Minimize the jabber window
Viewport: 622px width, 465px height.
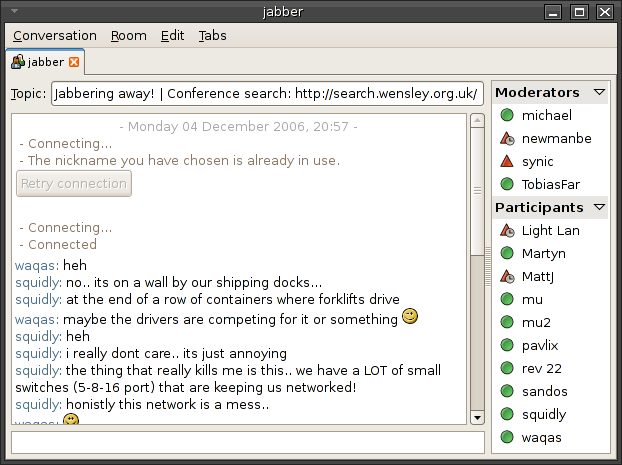coord(553,12)
